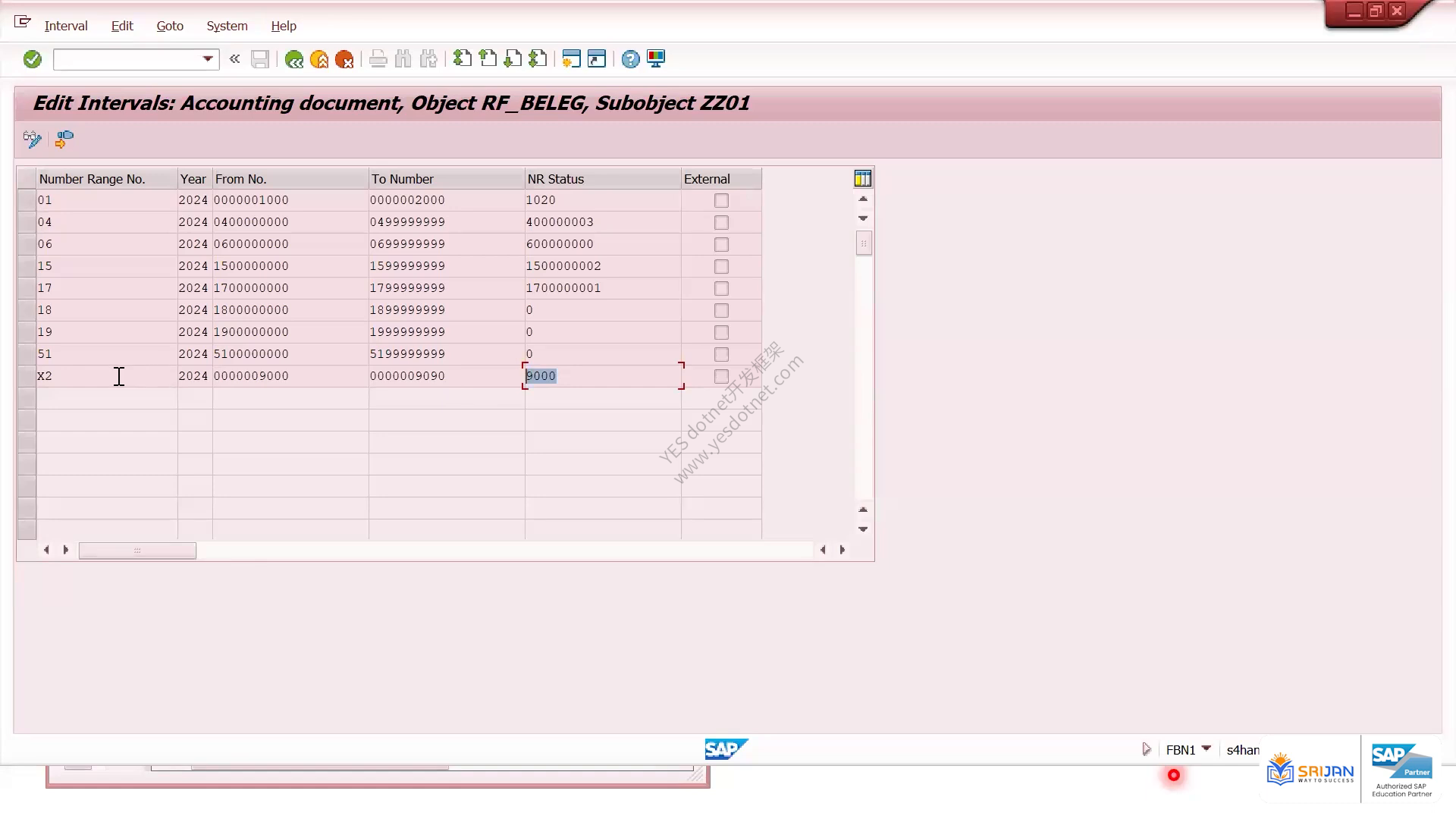The height and width of the screenshot is (819, 1456).
Task: Enable External checkbox for range 17
Action: 721,288
